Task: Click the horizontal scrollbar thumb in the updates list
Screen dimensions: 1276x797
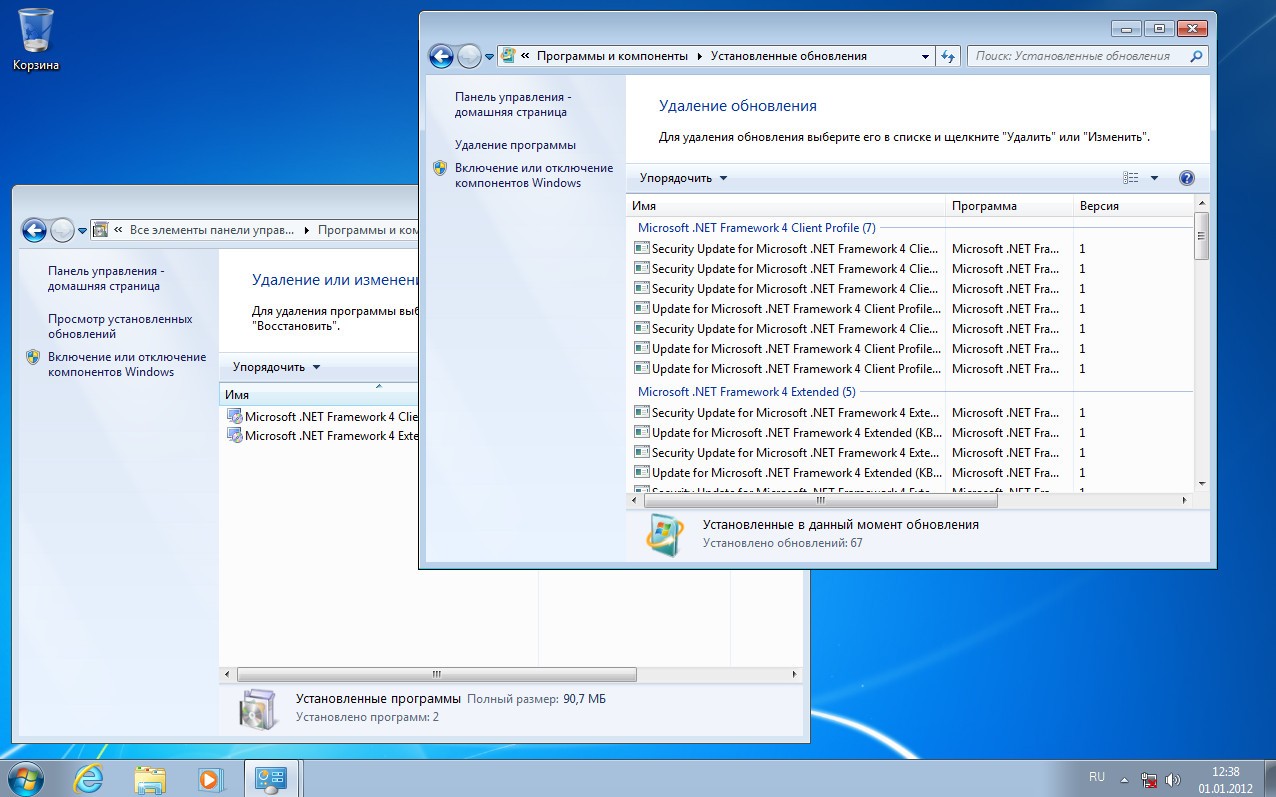Action: coord(821,500)
